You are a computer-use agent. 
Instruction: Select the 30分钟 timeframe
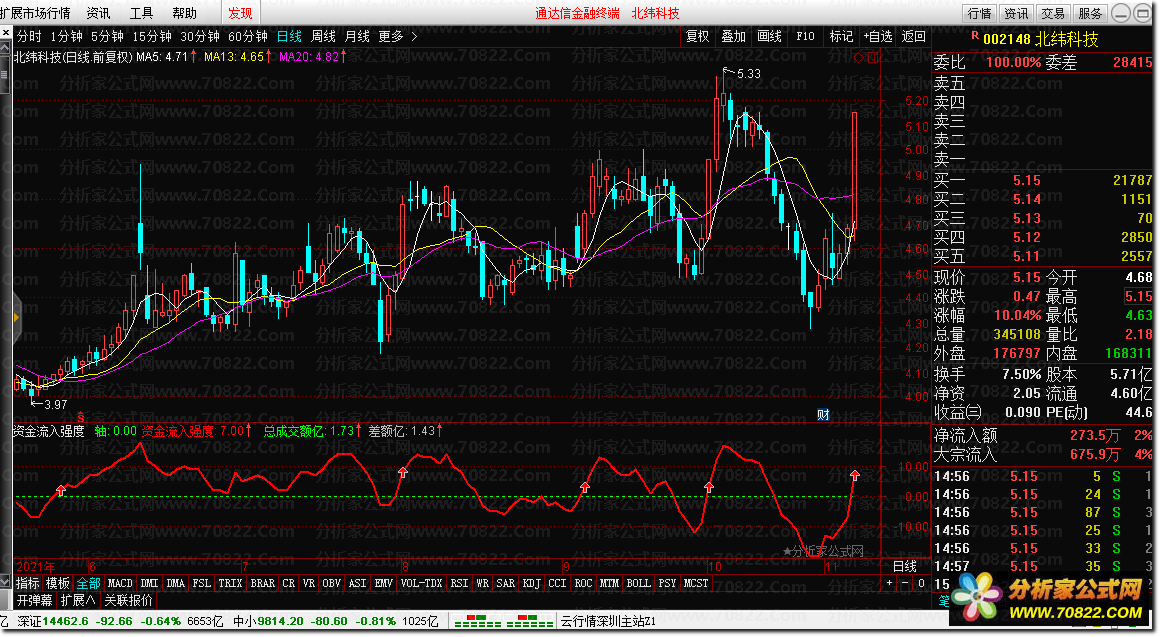tap(200, 36)
